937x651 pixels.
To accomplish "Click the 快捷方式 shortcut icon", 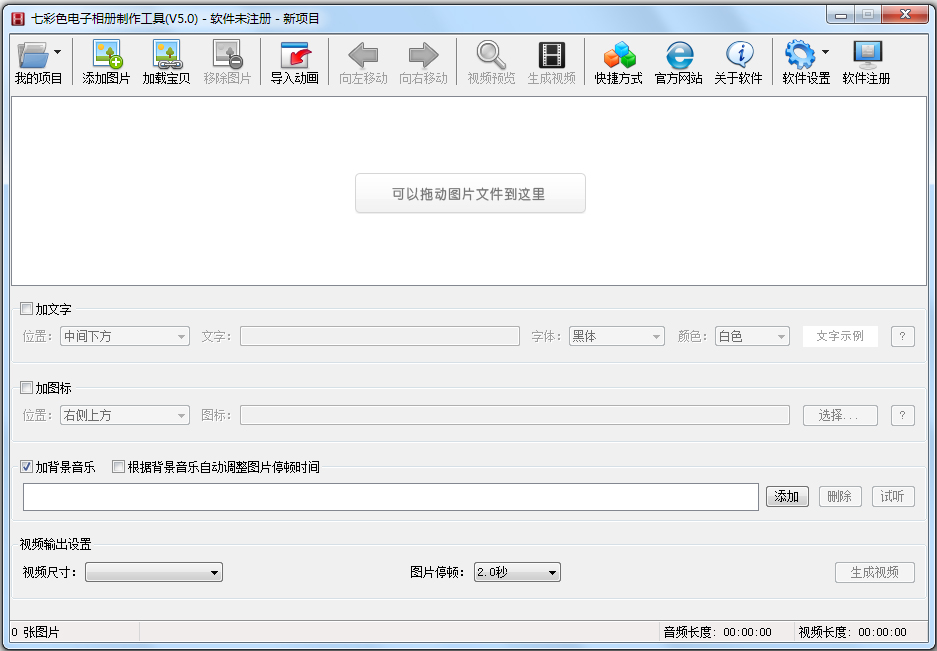I will click(618, 62).
